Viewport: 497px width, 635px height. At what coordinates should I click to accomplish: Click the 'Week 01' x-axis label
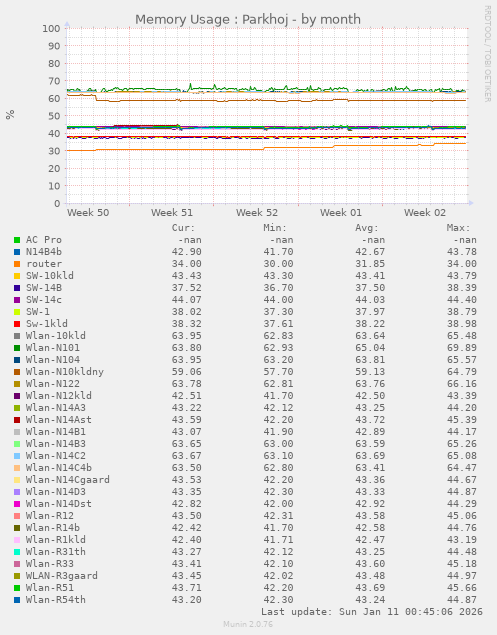[x=341, y=213]
